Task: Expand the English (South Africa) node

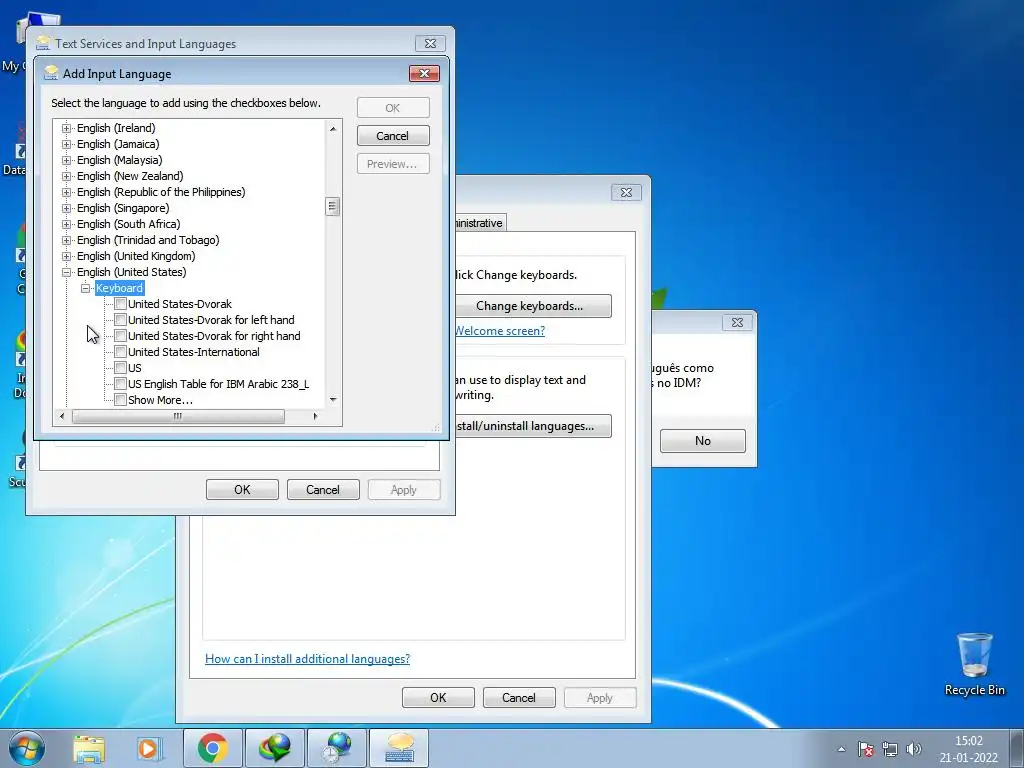Action: (67, 224)
